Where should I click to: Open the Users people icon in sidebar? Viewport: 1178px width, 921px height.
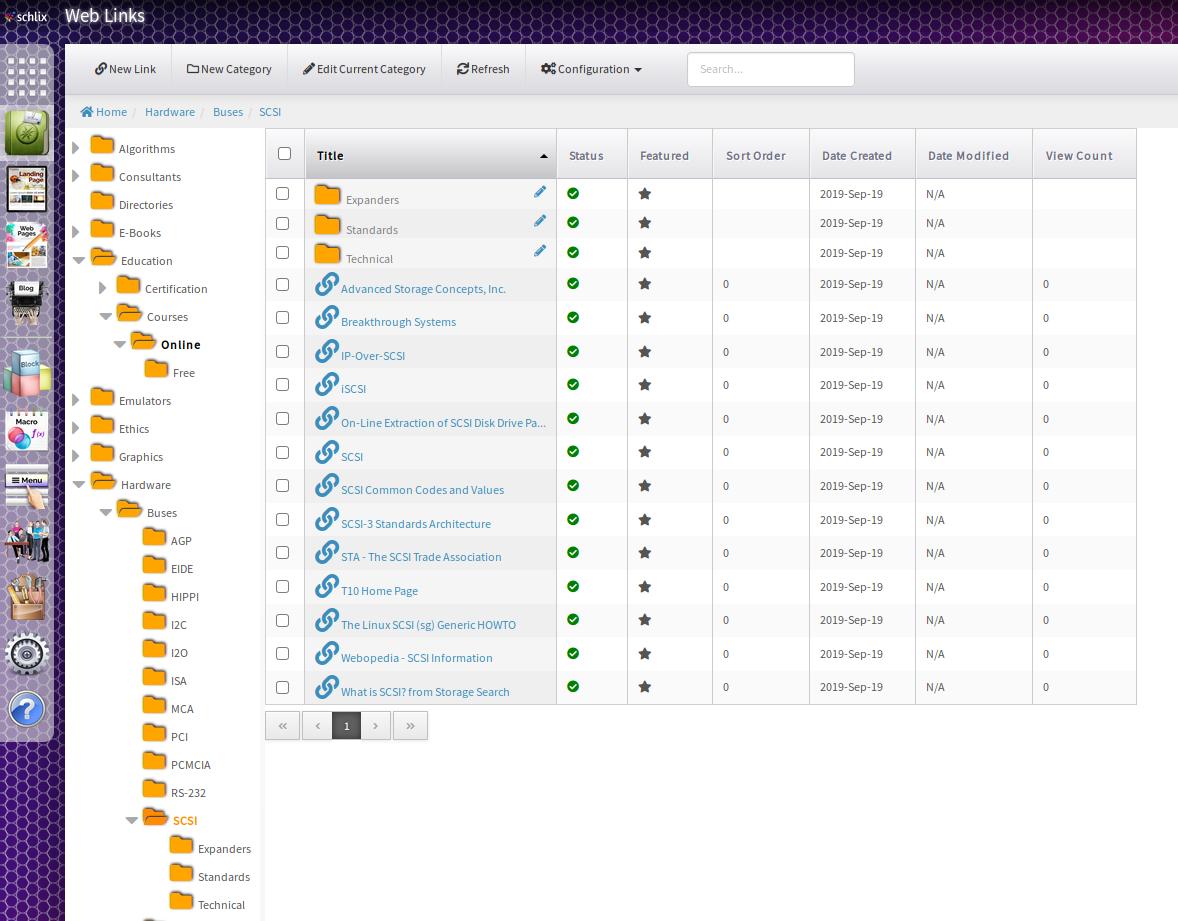tap(27, 540)
